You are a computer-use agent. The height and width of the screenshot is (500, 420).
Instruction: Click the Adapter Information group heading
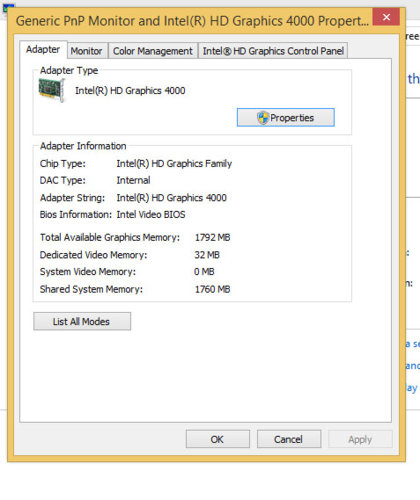click(x=83, y=146)
